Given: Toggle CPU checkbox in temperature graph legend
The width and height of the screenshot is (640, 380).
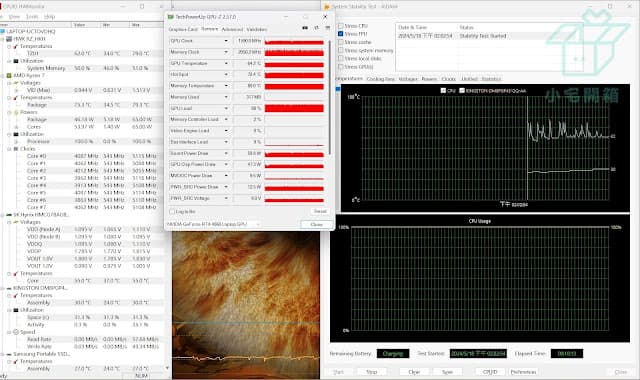Looking at the screenshot, I should click(x=443, y=91).
